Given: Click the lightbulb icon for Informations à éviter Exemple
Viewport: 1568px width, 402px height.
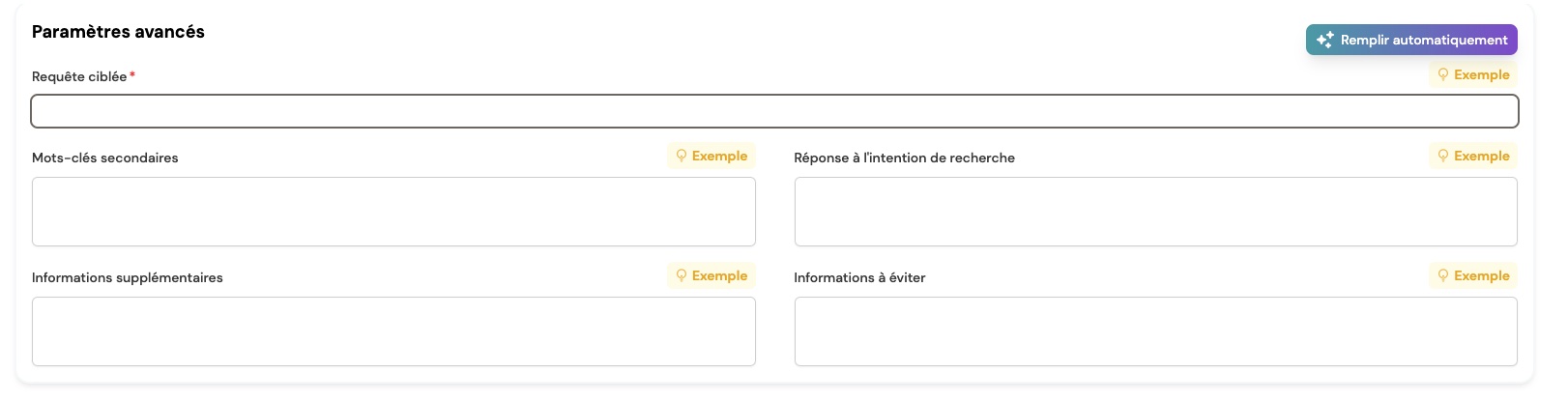Looking at the screenshot, I should 1443,275.
